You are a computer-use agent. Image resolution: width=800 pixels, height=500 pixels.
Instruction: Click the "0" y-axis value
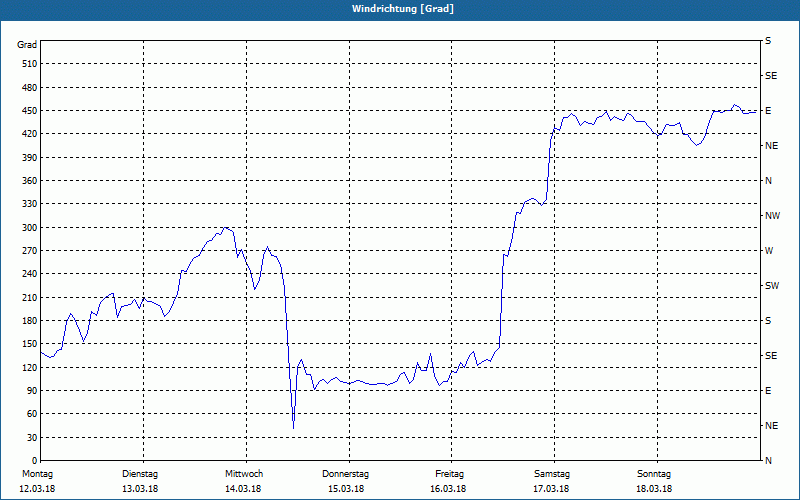coord(34,461)
